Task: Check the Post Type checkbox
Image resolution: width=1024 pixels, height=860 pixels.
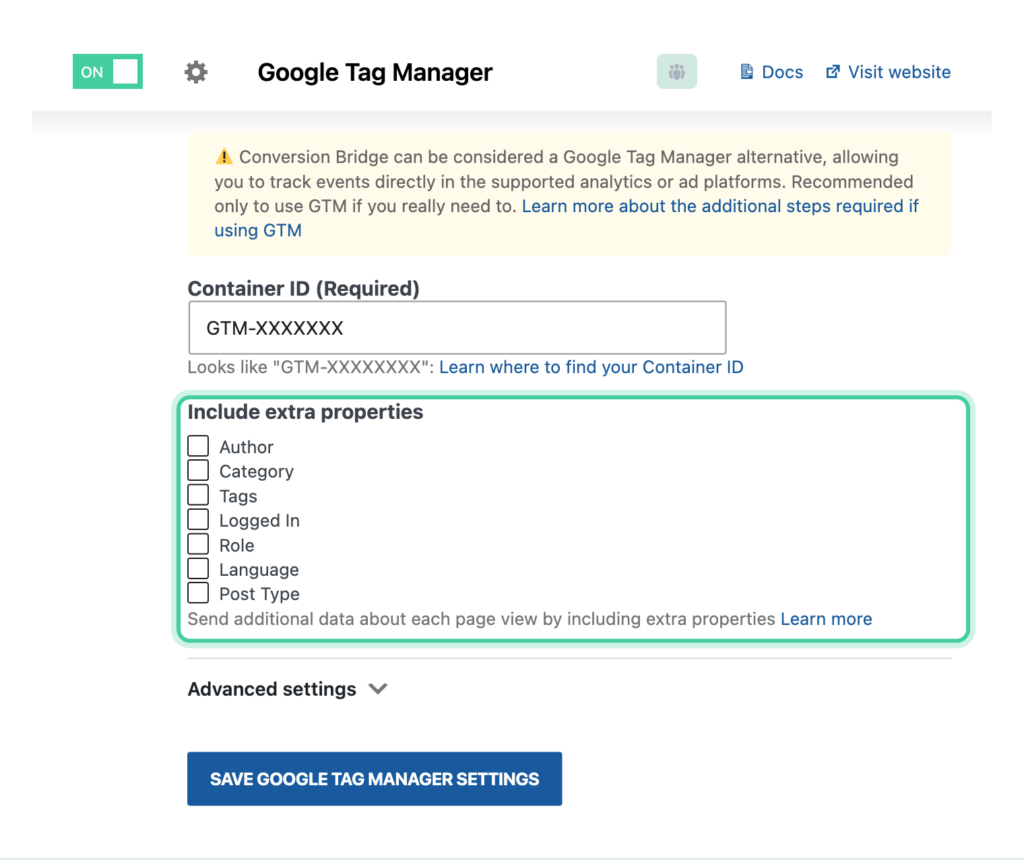Action: (199, 593)
